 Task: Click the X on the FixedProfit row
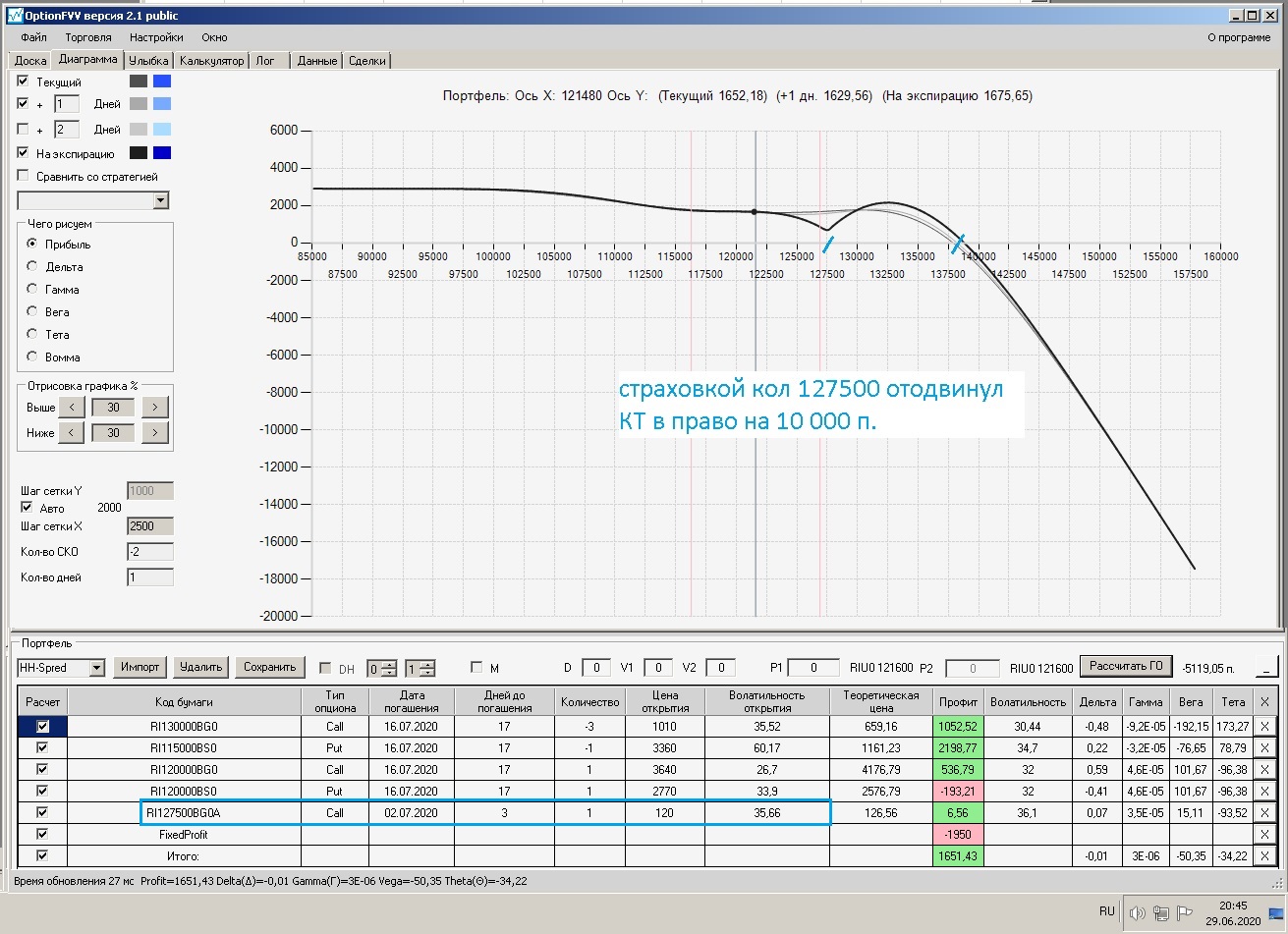[x=1264, y=835]
